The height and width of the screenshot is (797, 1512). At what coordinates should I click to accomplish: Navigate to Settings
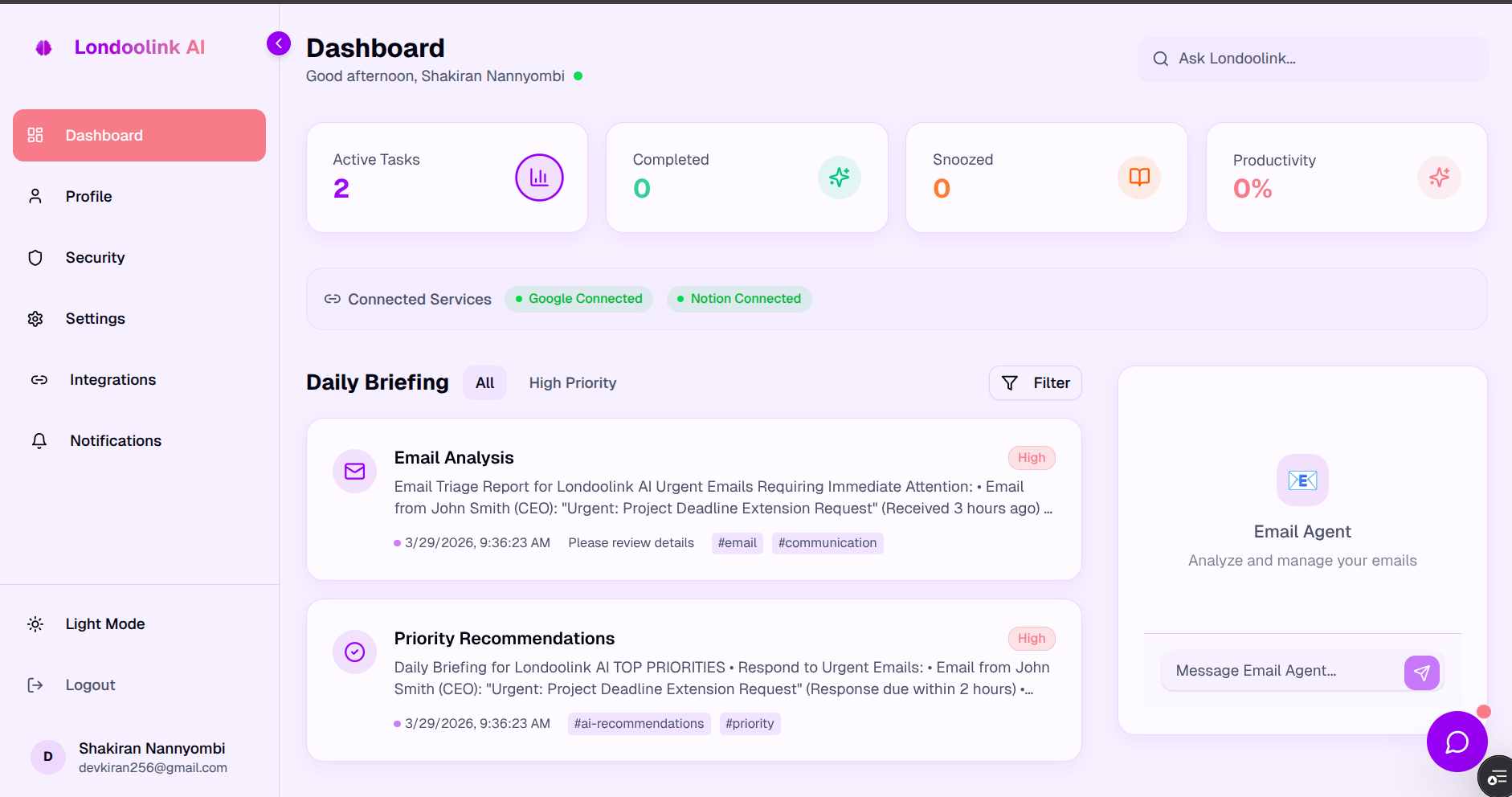139,318
